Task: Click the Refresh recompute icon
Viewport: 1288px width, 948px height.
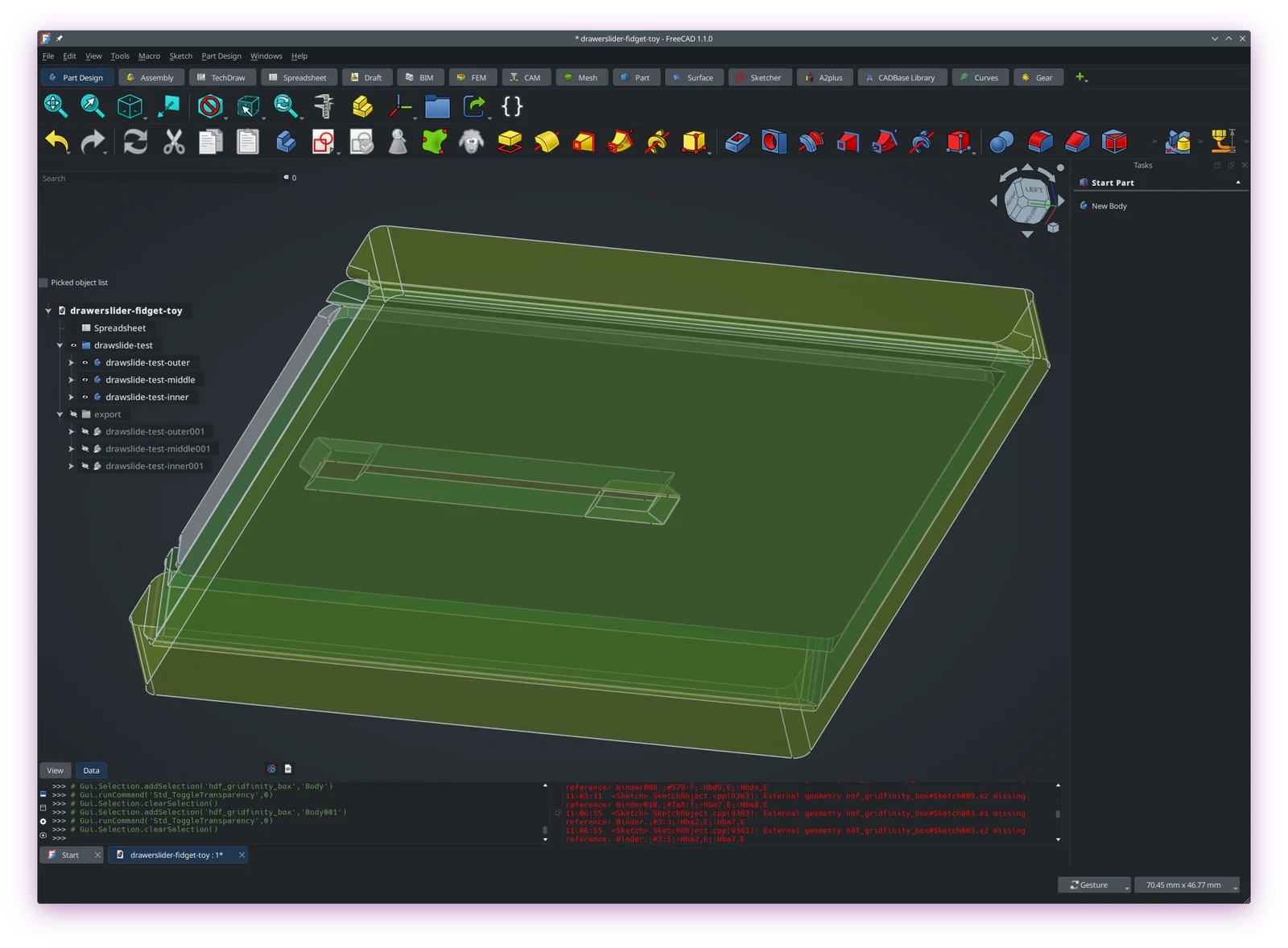Action: 135,142
